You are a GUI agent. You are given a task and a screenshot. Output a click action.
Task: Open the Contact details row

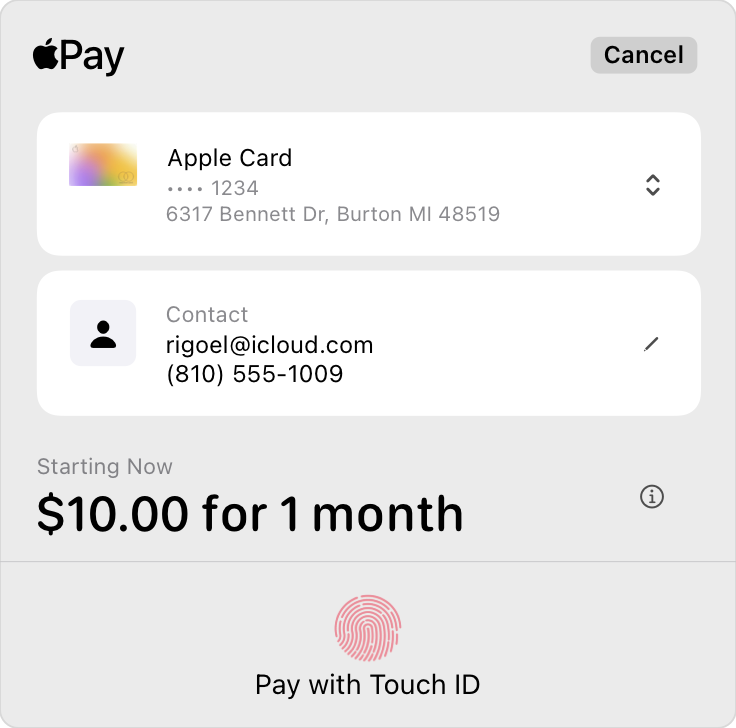point(368,343)
